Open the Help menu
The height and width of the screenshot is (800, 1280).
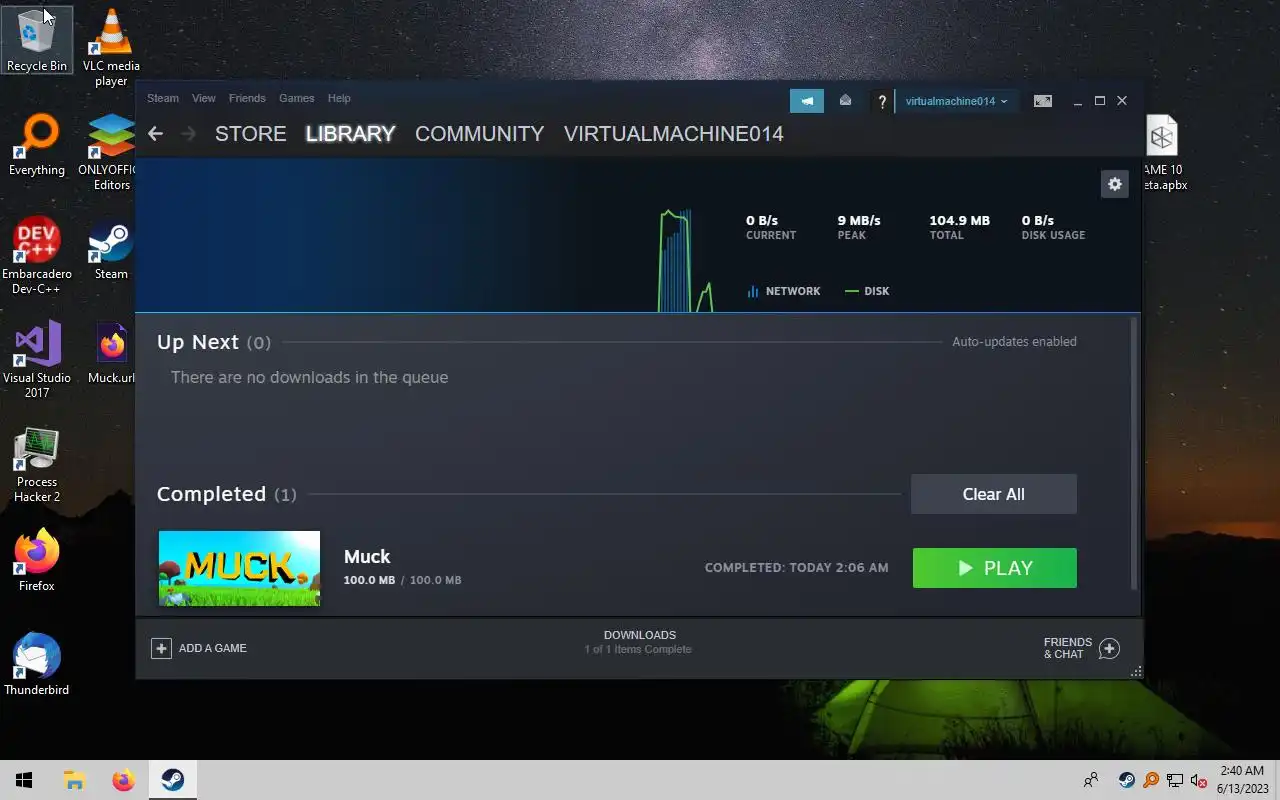pyautogui.click(x=339, y=98)
